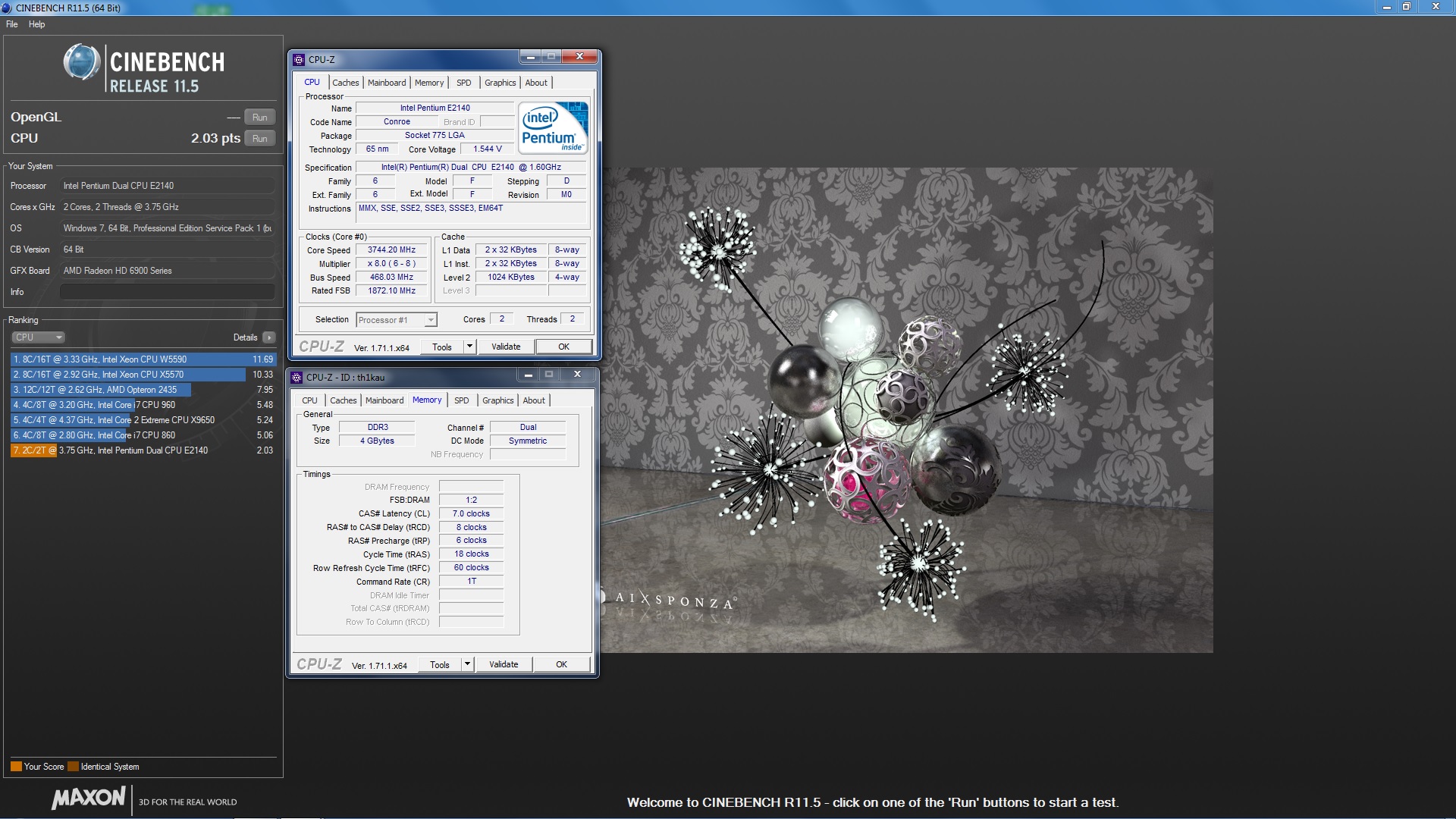Open the Help menu in Cinebench

tap(36, 24)
